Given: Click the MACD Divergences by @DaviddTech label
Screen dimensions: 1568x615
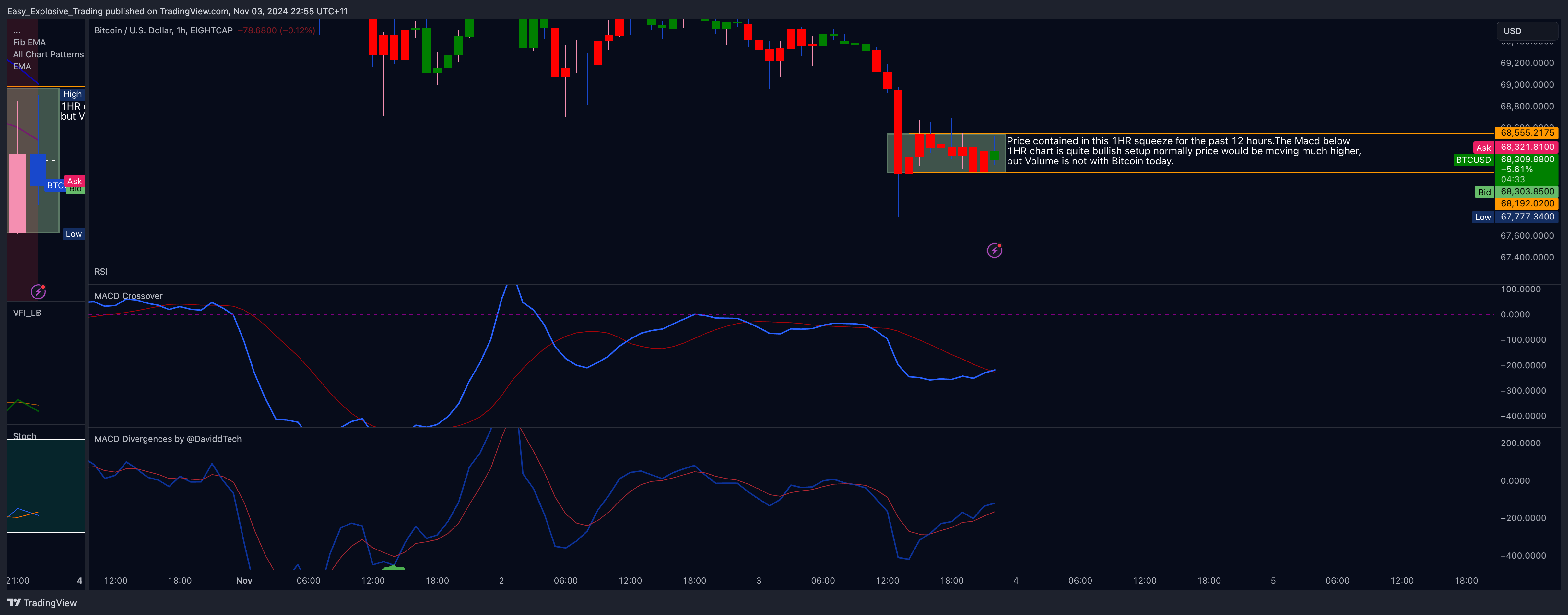Looking at the screenshot, I should tap(168, 439).
